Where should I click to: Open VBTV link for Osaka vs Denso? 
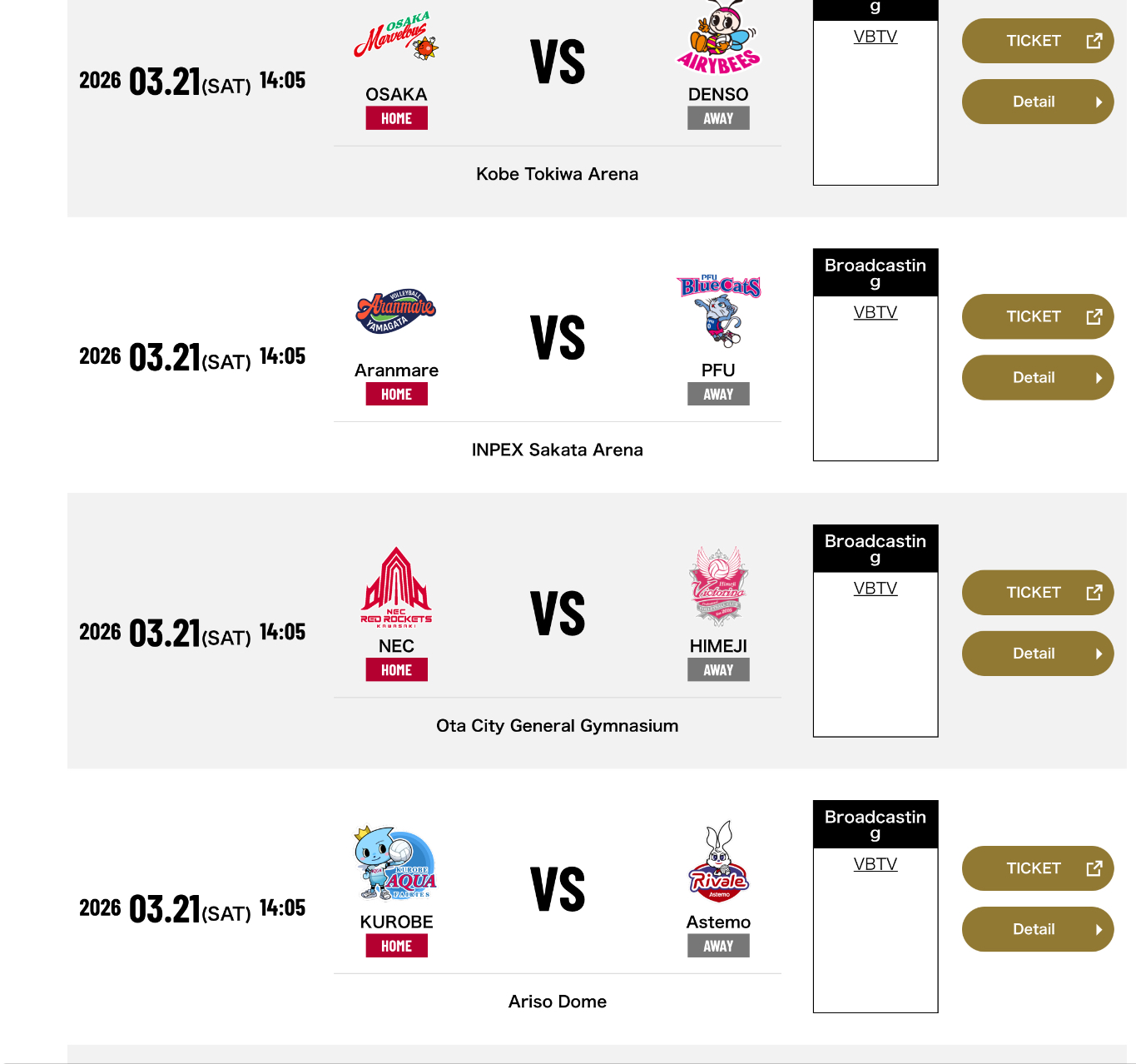pos(876,37)
